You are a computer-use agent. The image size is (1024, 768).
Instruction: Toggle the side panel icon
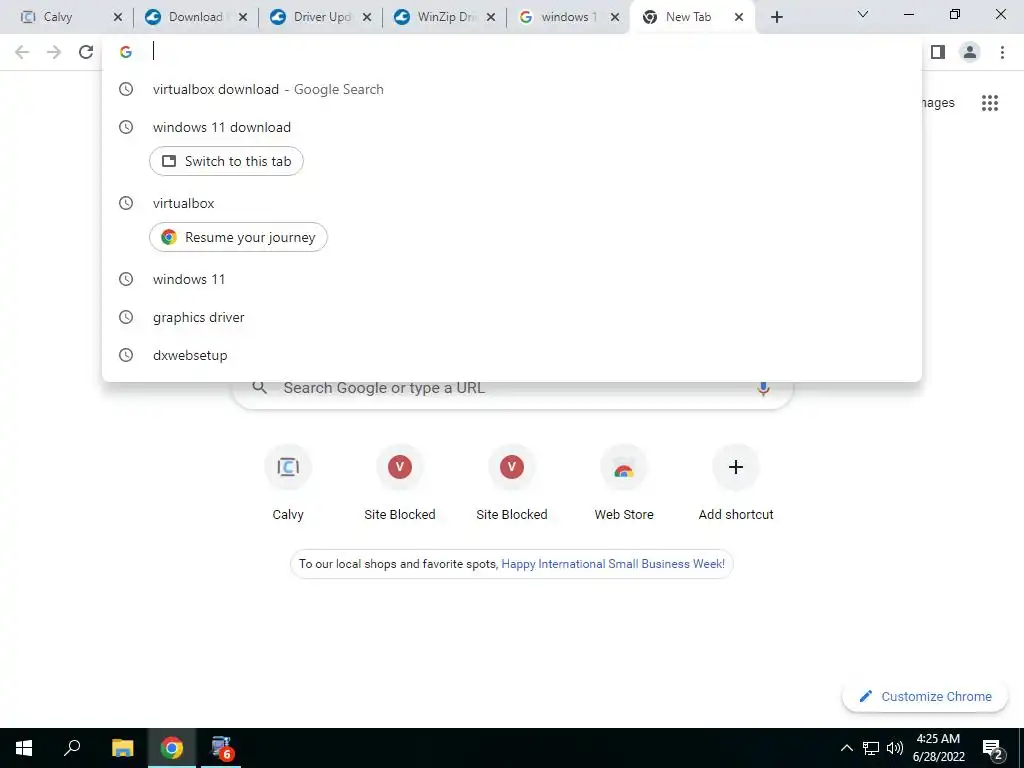[x=938, y=52]
